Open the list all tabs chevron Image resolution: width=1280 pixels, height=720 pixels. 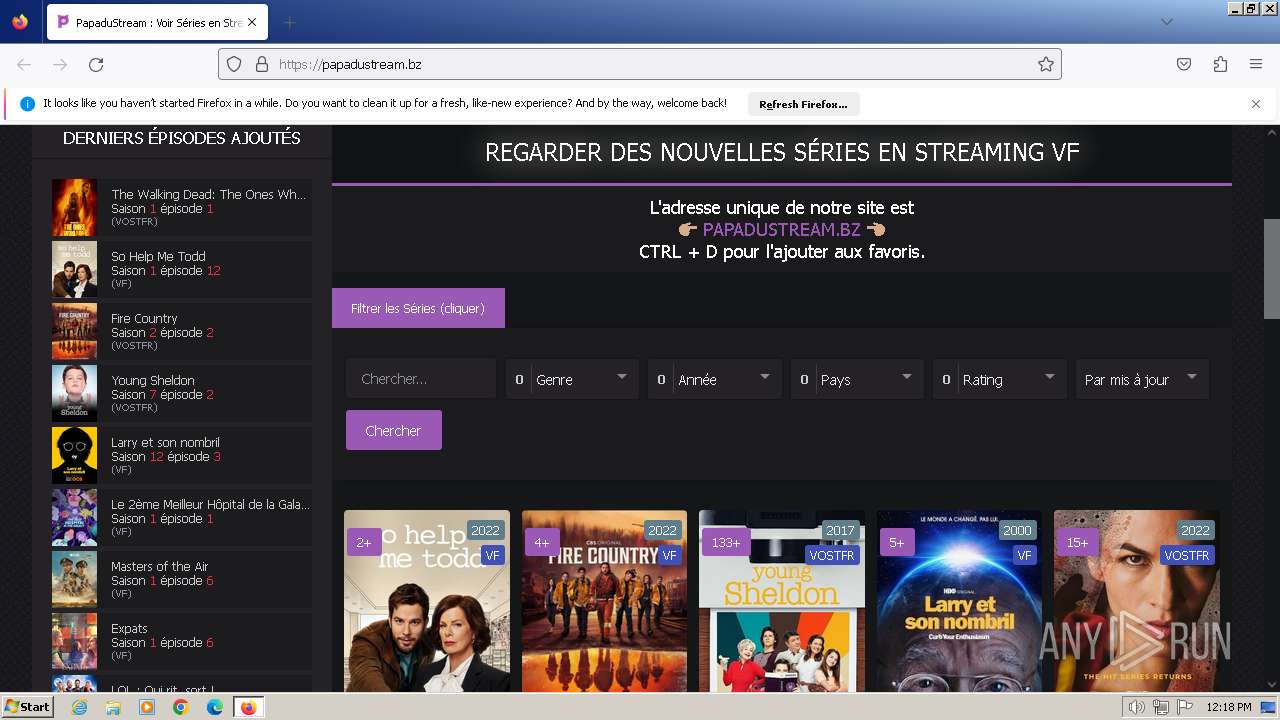[x=1167, y=22]
